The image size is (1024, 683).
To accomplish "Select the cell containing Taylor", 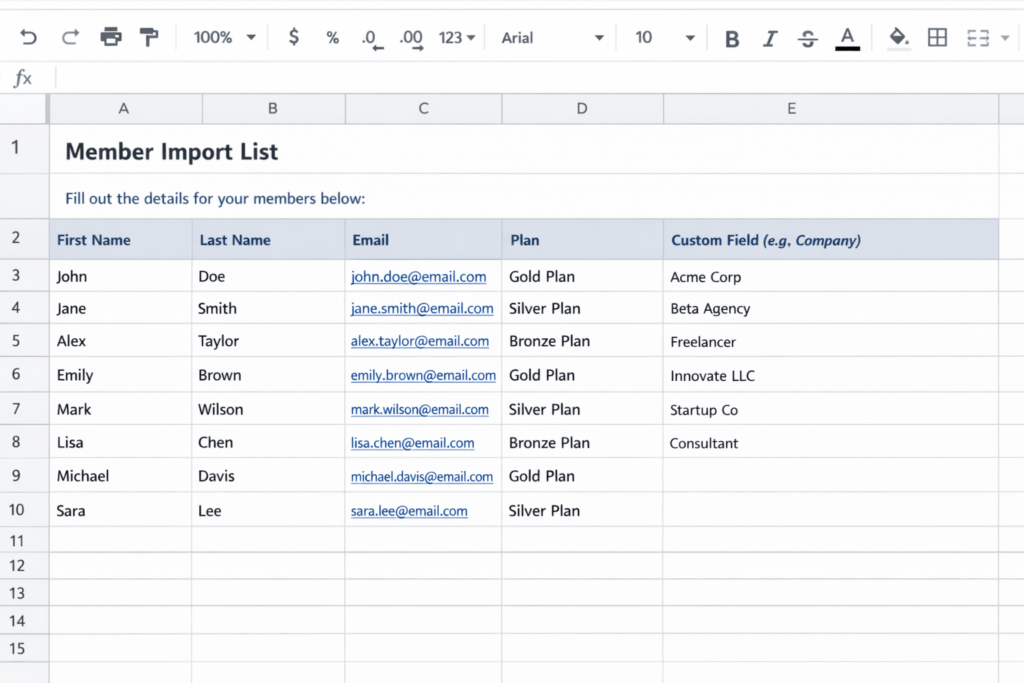I will (268, 341).
